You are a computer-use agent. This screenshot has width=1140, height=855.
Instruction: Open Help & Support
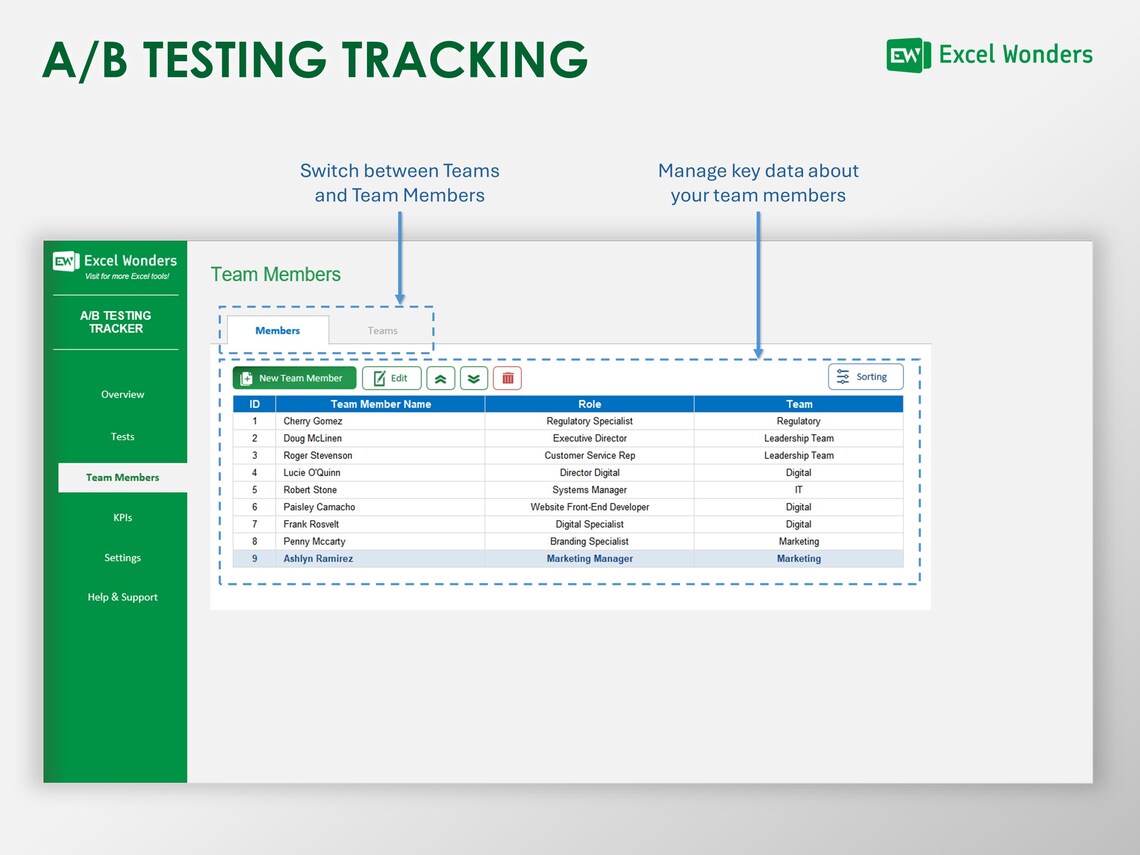point(122,597)
